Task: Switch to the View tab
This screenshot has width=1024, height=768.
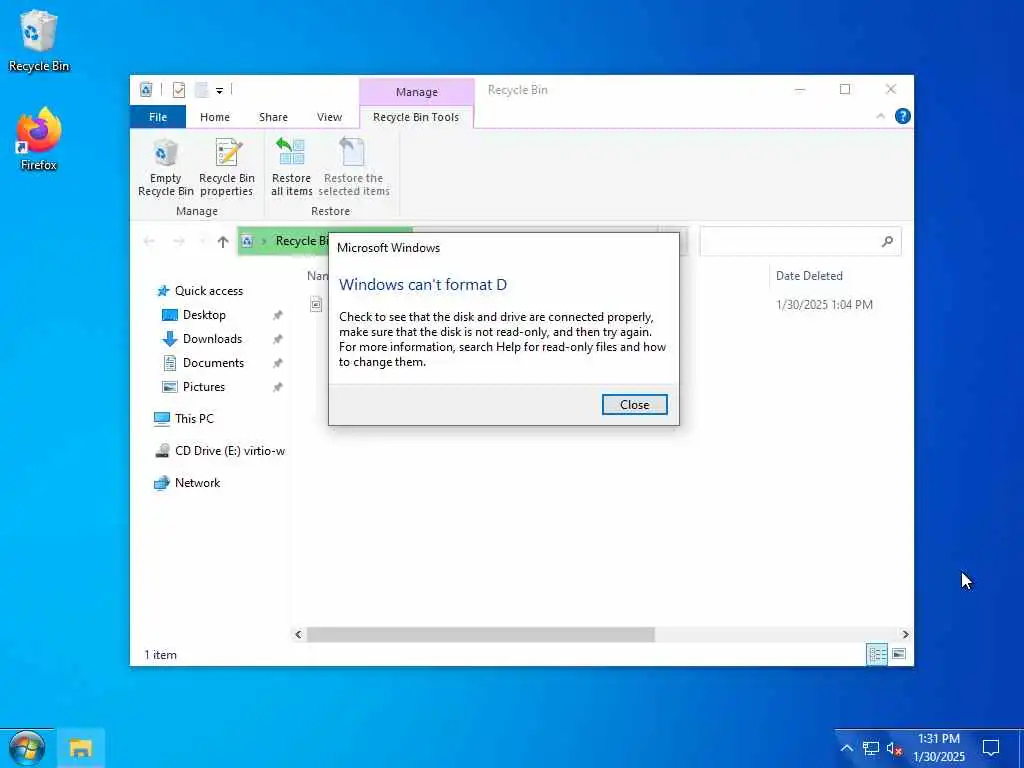Action: 329,117
